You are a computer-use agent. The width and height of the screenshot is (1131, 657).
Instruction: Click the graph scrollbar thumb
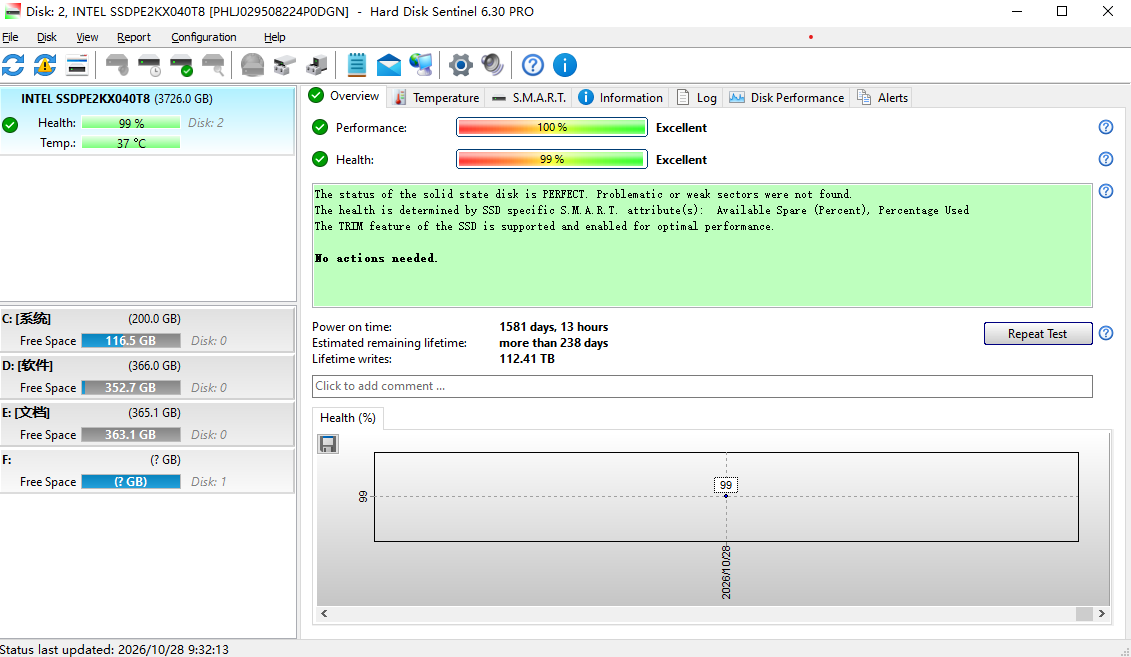1084,613
